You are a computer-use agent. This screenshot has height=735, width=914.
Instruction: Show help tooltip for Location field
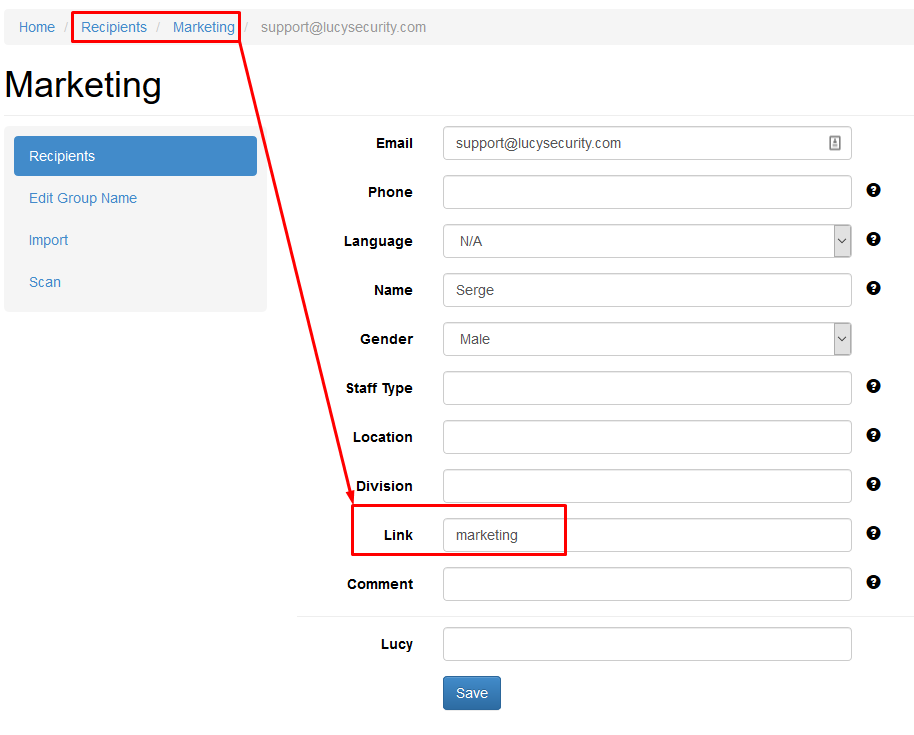coord(873,435)
